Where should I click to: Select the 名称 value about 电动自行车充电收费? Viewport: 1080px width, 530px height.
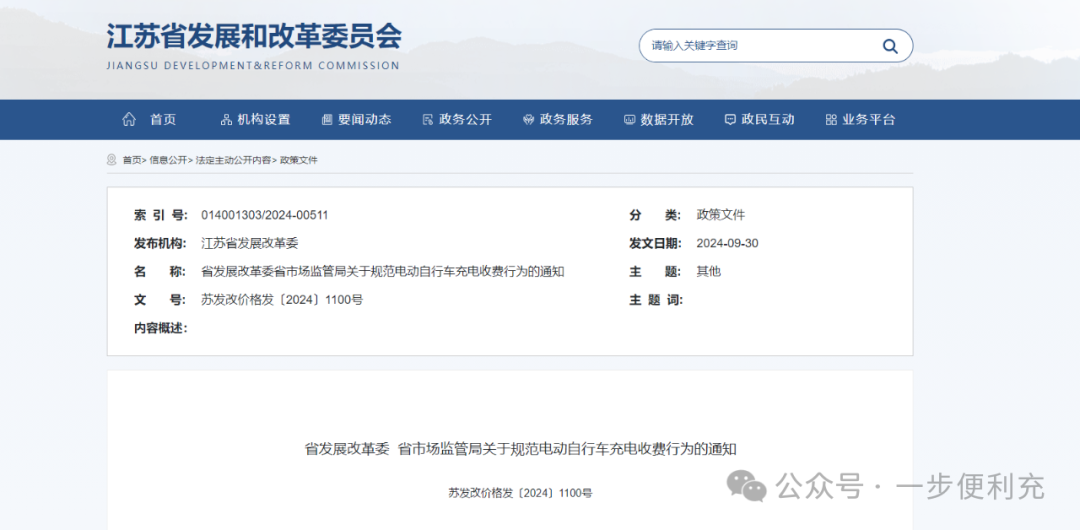(x=383, y=272)
